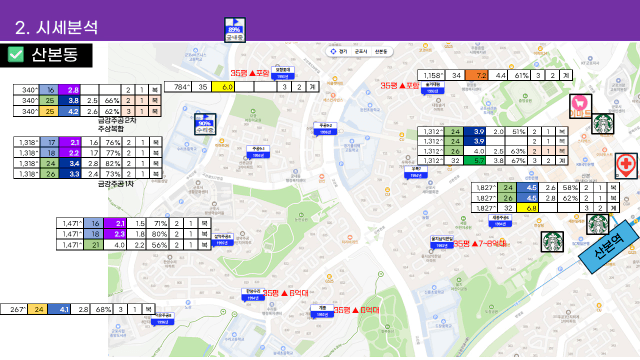The height and width of the screenshot is (360, 640).
Task: Select 경기 in the map breadcrumb
Action: click(343, 51)
